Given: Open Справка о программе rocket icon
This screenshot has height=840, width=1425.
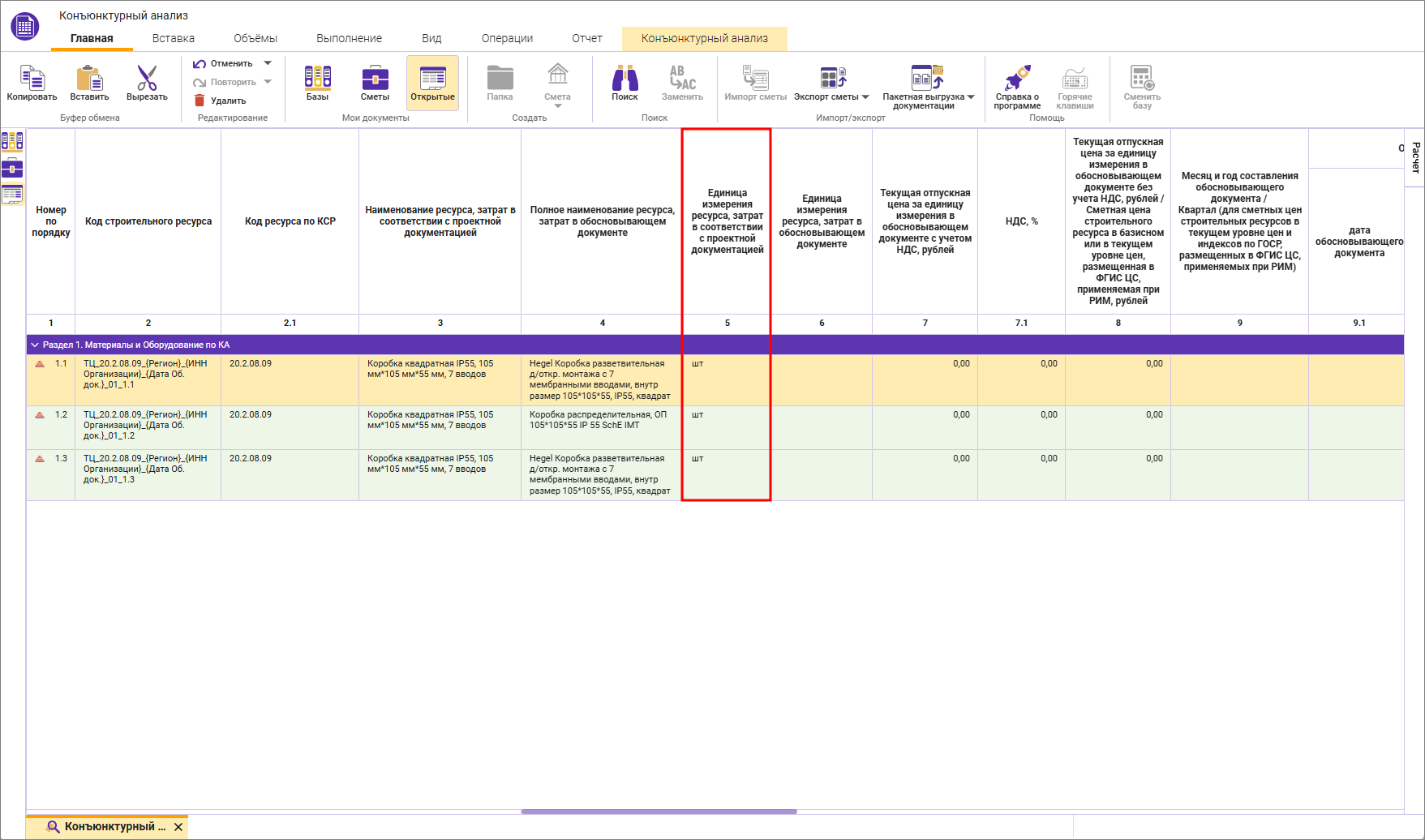Looking at the screenshot, I should click(1017, 79).
